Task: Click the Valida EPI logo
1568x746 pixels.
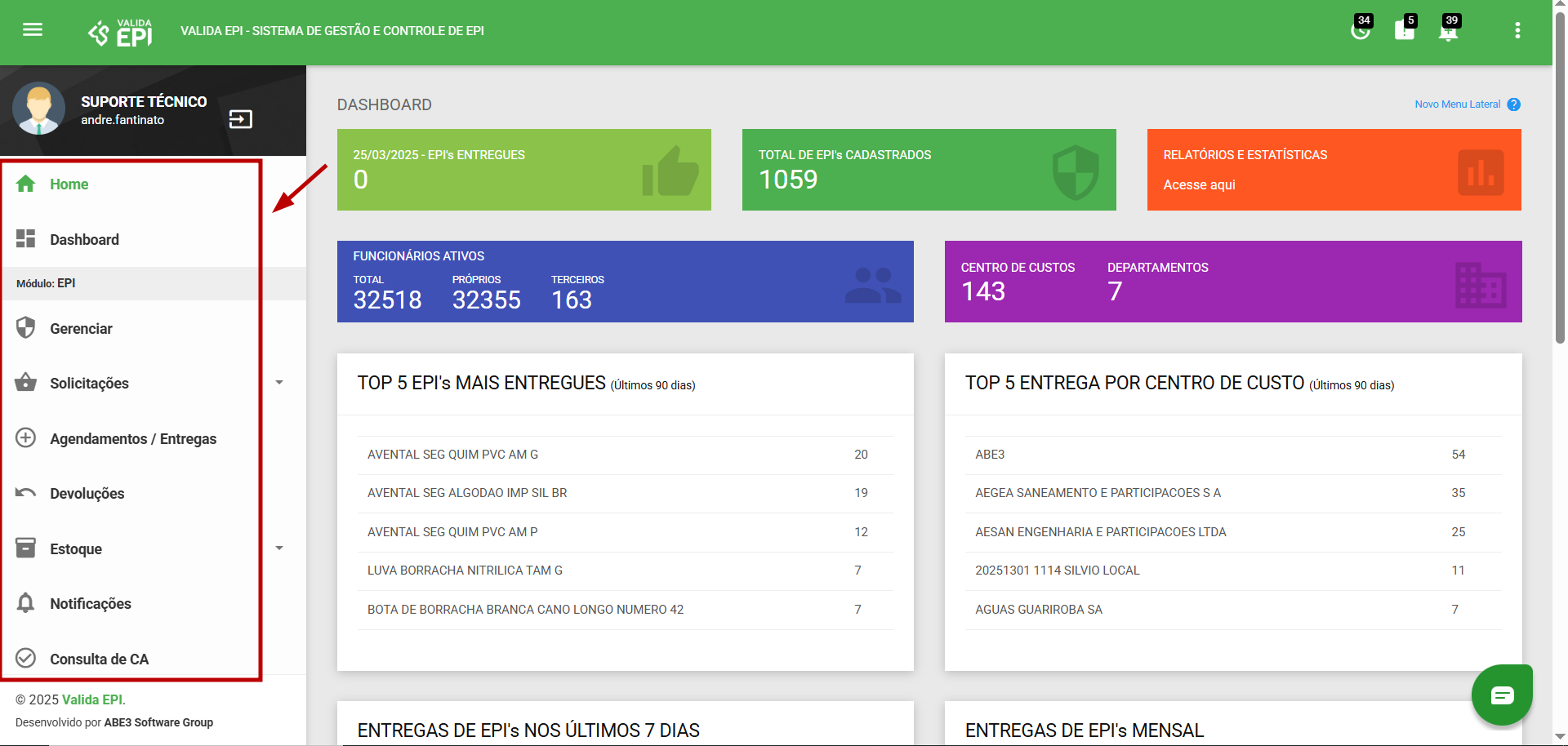Action: pos(120,33)
